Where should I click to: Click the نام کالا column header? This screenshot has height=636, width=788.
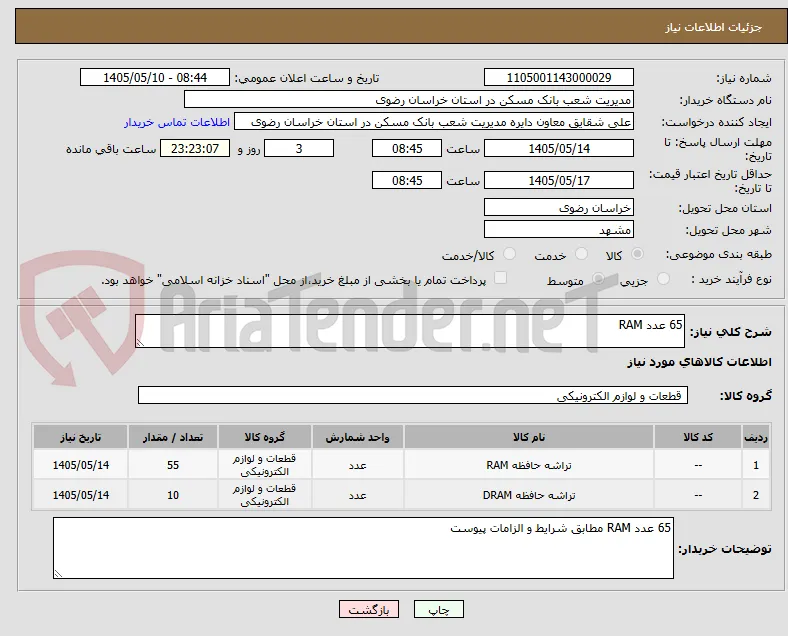pos(529,437)
